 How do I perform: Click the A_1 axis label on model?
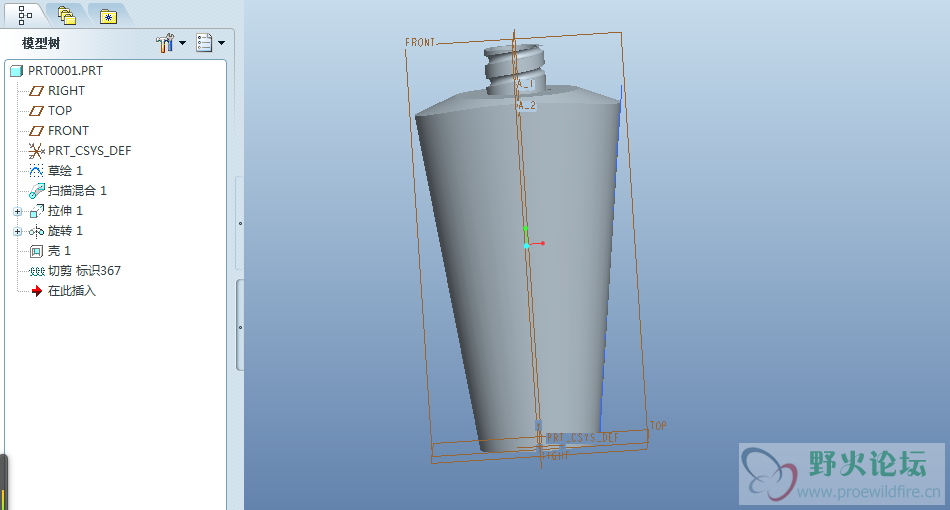coord(526,84)
